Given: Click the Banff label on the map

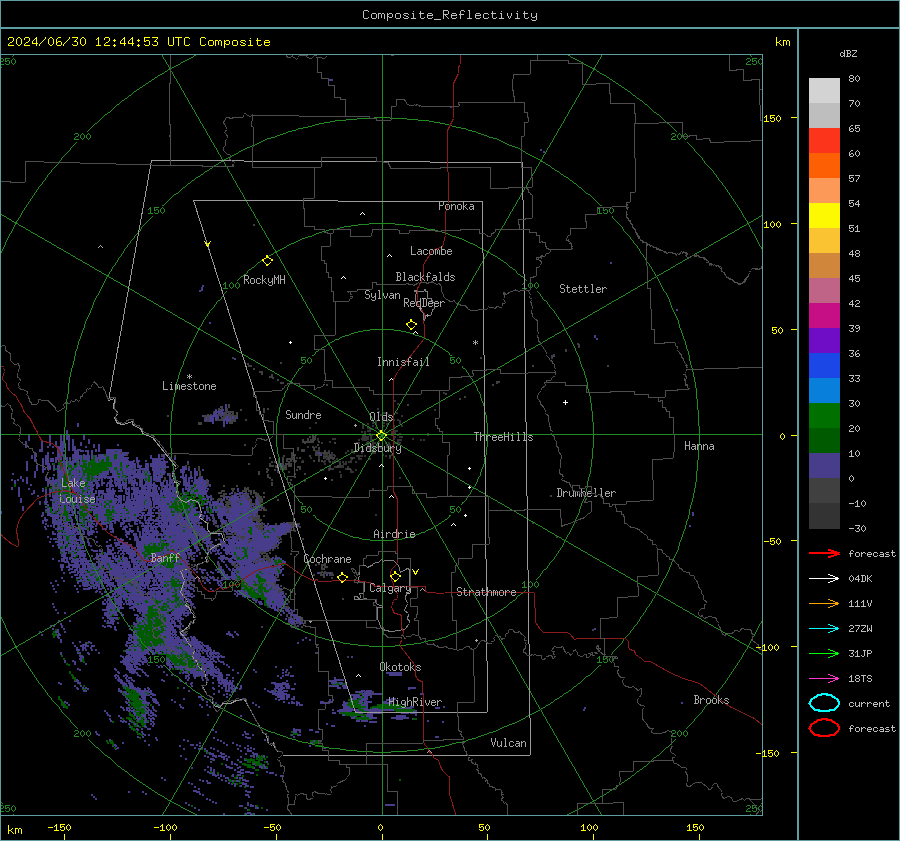Looking at the screenshot, I should pos(165,558).
